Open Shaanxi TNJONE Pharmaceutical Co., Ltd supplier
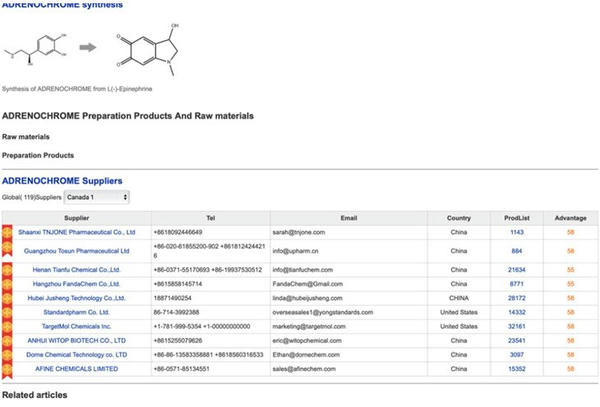 point(77,232)
